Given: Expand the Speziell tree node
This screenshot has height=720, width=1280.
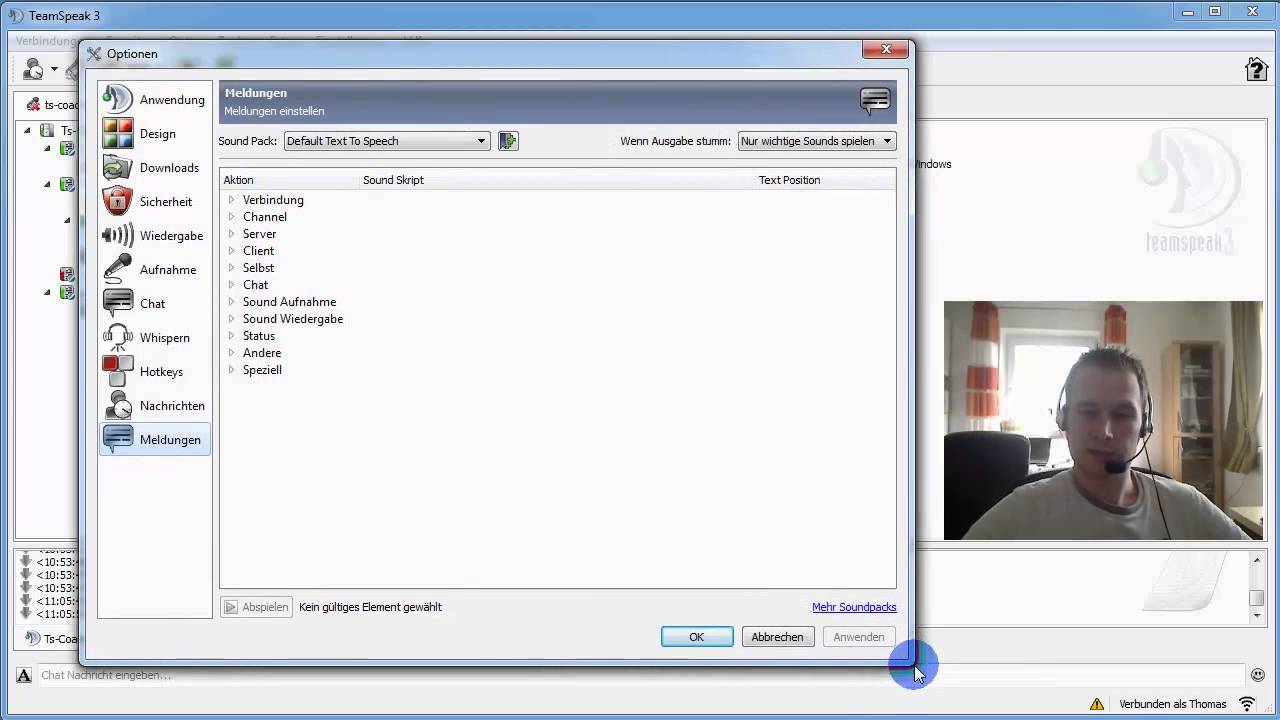Looking at the screenshot, I should [x=231, y=370].
